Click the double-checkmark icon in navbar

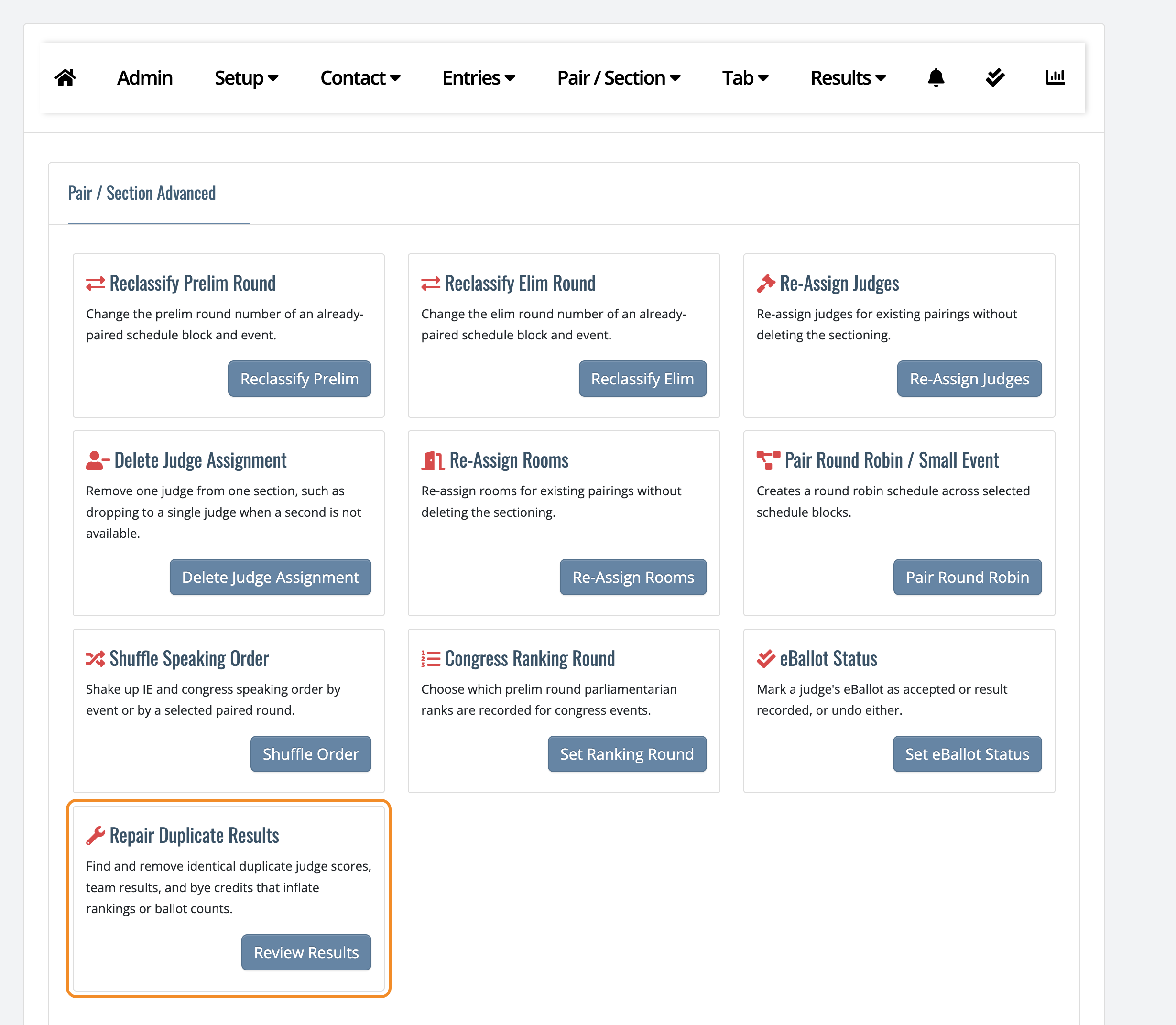[x=995, y=77]
